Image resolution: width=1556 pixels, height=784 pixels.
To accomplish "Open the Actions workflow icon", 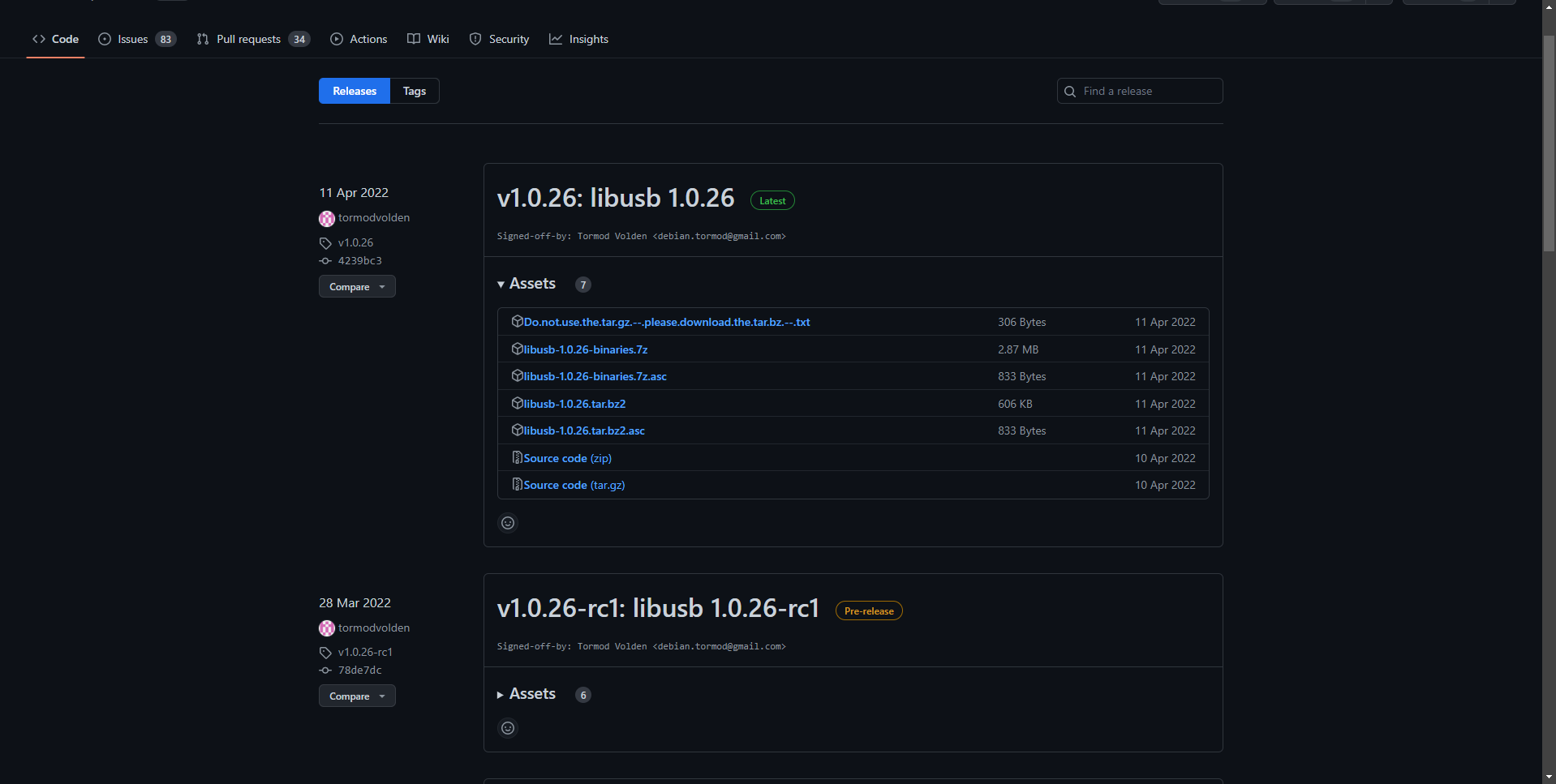I will coord(336,39).
